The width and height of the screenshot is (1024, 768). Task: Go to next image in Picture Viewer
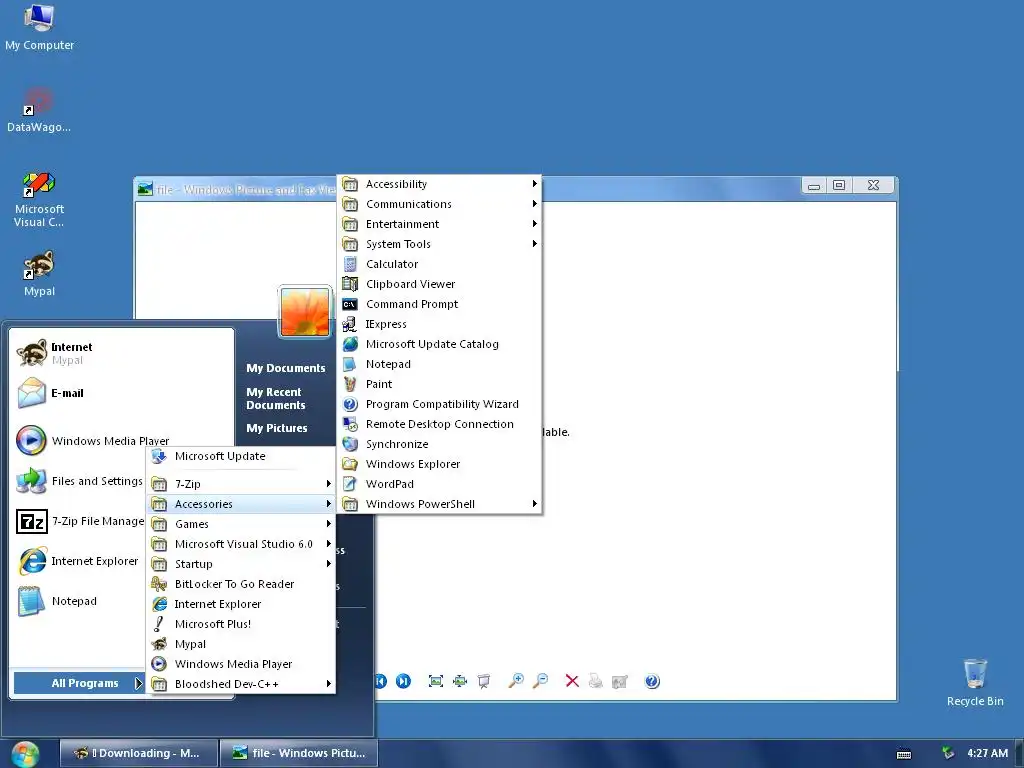coord(404,681)
